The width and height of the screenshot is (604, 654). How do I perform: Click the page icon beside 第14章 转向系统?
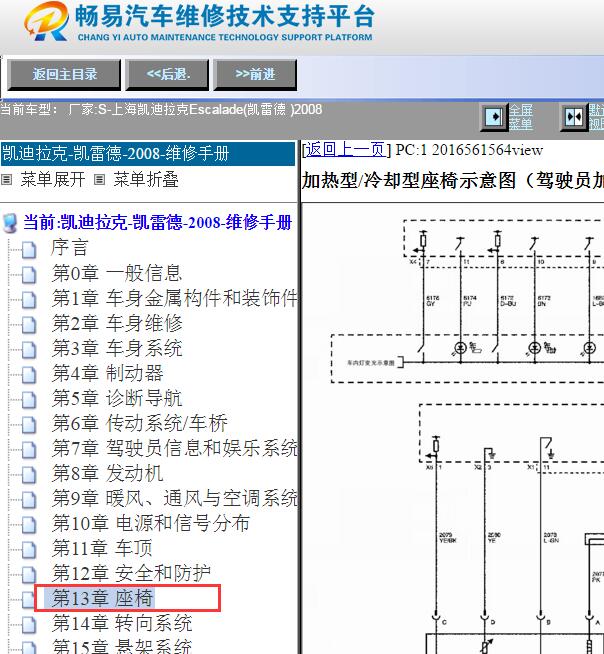click(x=29, y=625)
